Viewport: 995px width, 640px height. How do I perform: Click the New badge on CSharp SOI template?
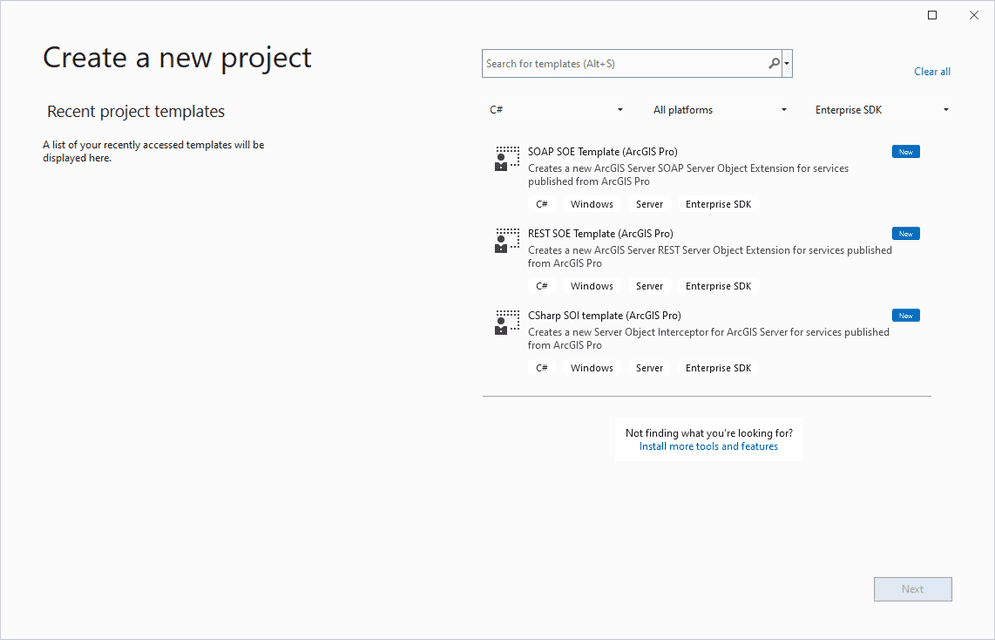point(906,315)
